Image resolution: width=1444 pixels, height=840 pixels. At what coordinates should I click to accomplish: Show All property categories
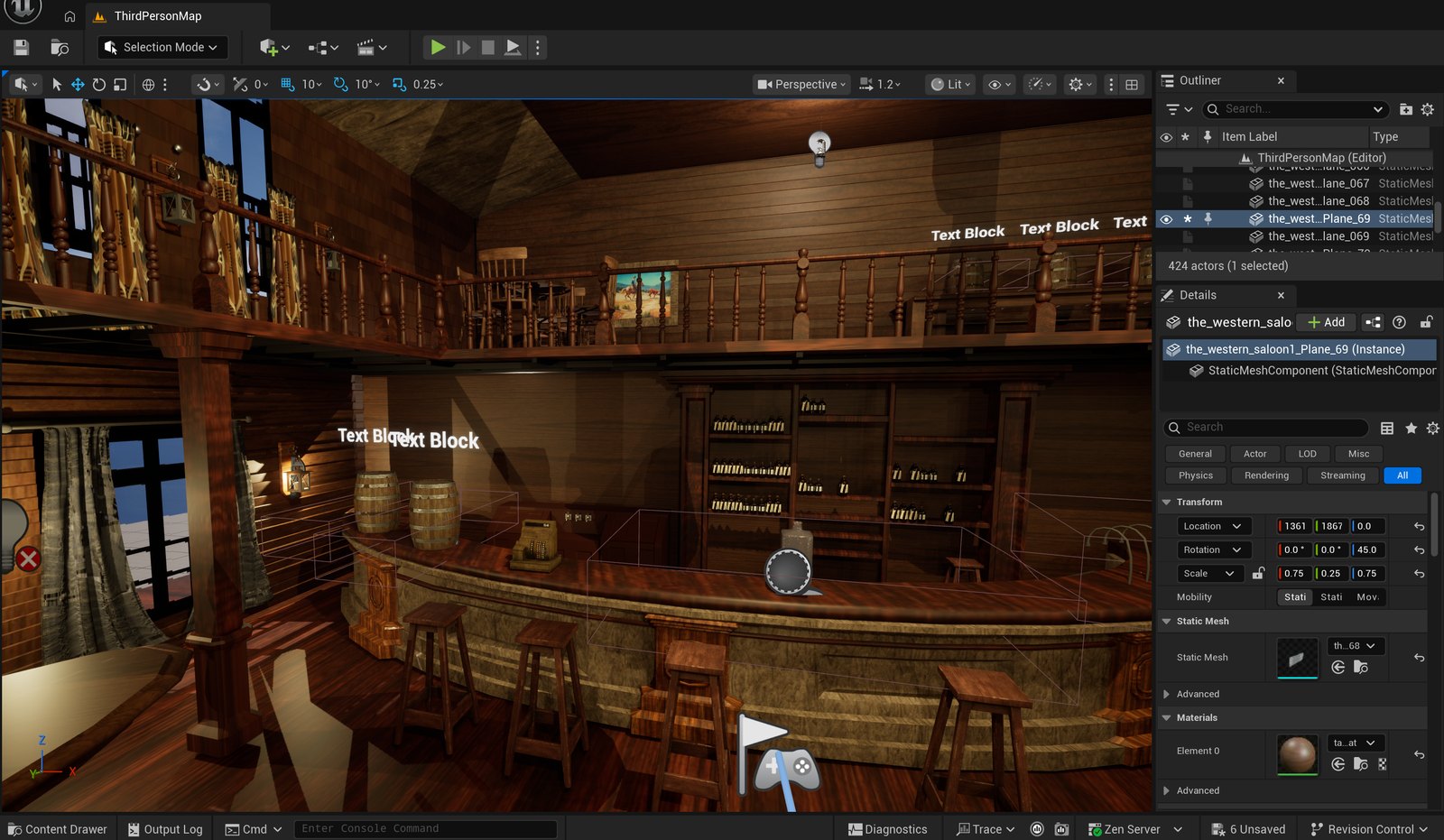point(1402,475)
